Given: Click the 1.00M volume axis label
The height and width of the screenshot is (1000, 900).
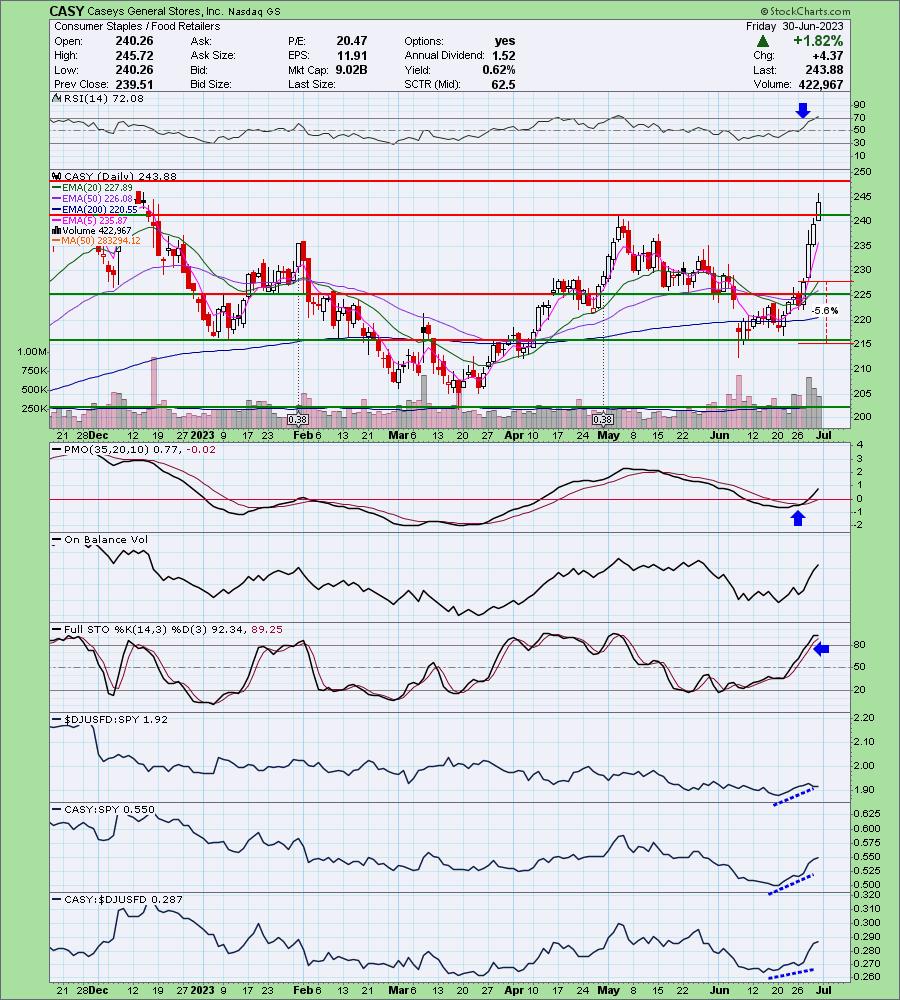Looking at the screenshot, I should click(33, 352).
